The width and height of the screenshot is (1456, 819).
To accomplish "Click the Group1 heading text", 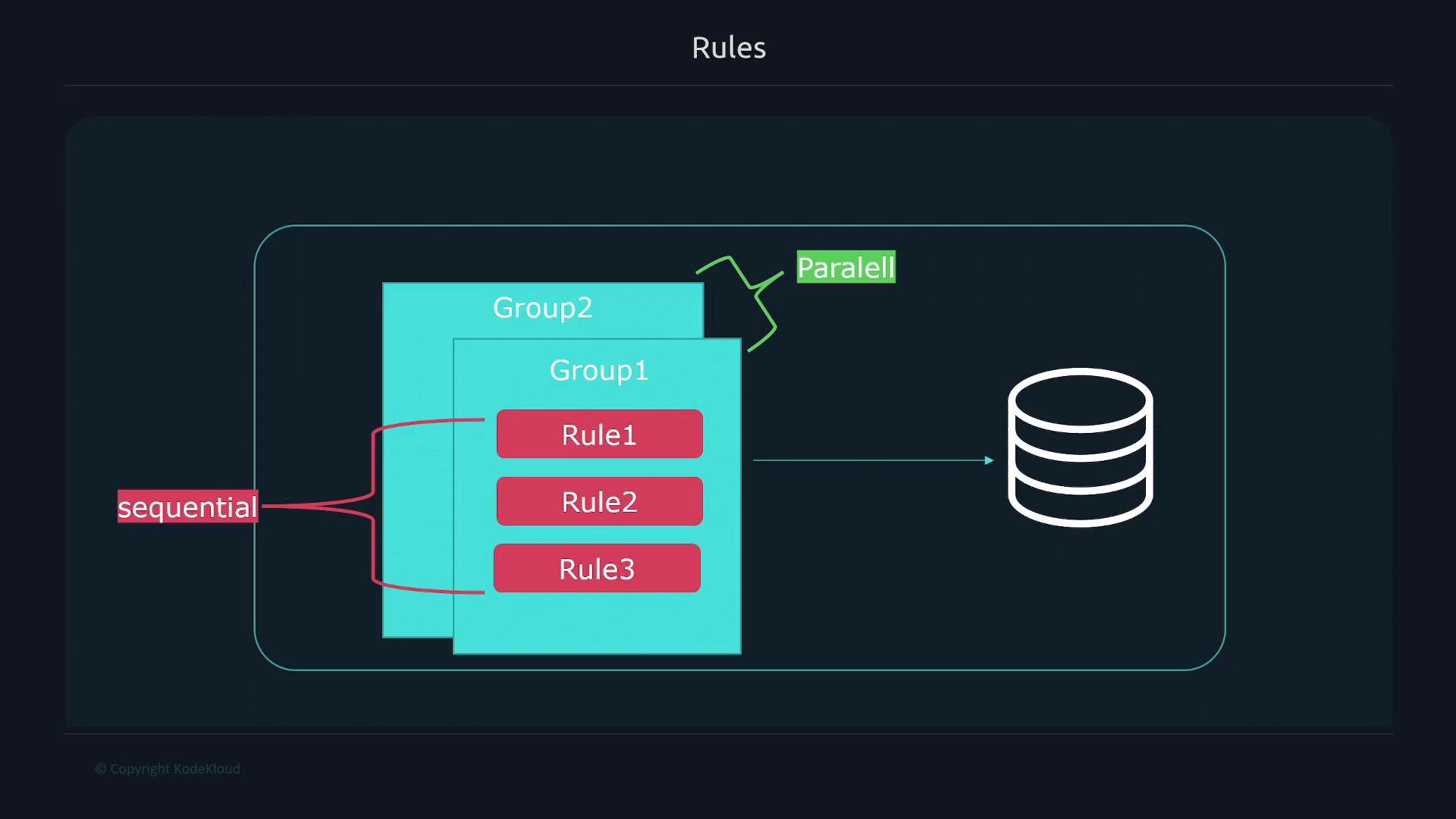I will [x=598, y=371].
